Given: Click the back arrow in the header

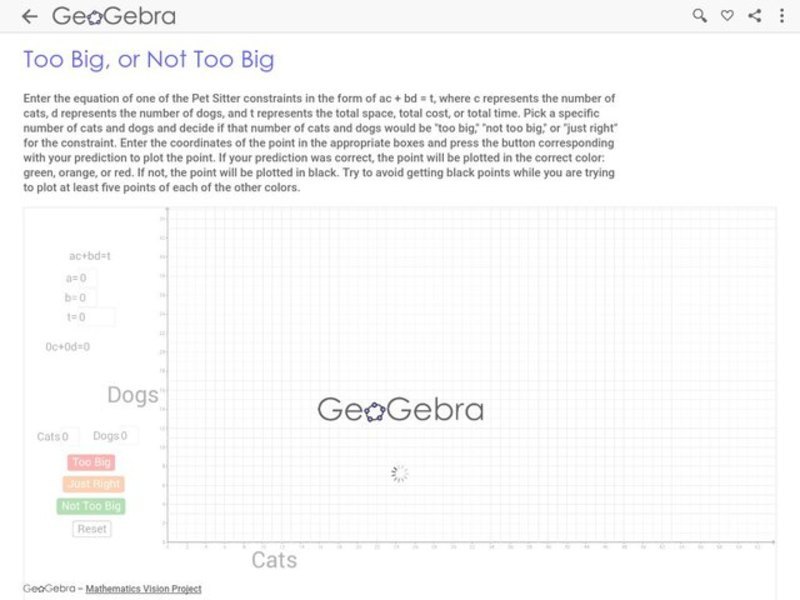Looking at the screenshot, I should click(x=29, y=15).
